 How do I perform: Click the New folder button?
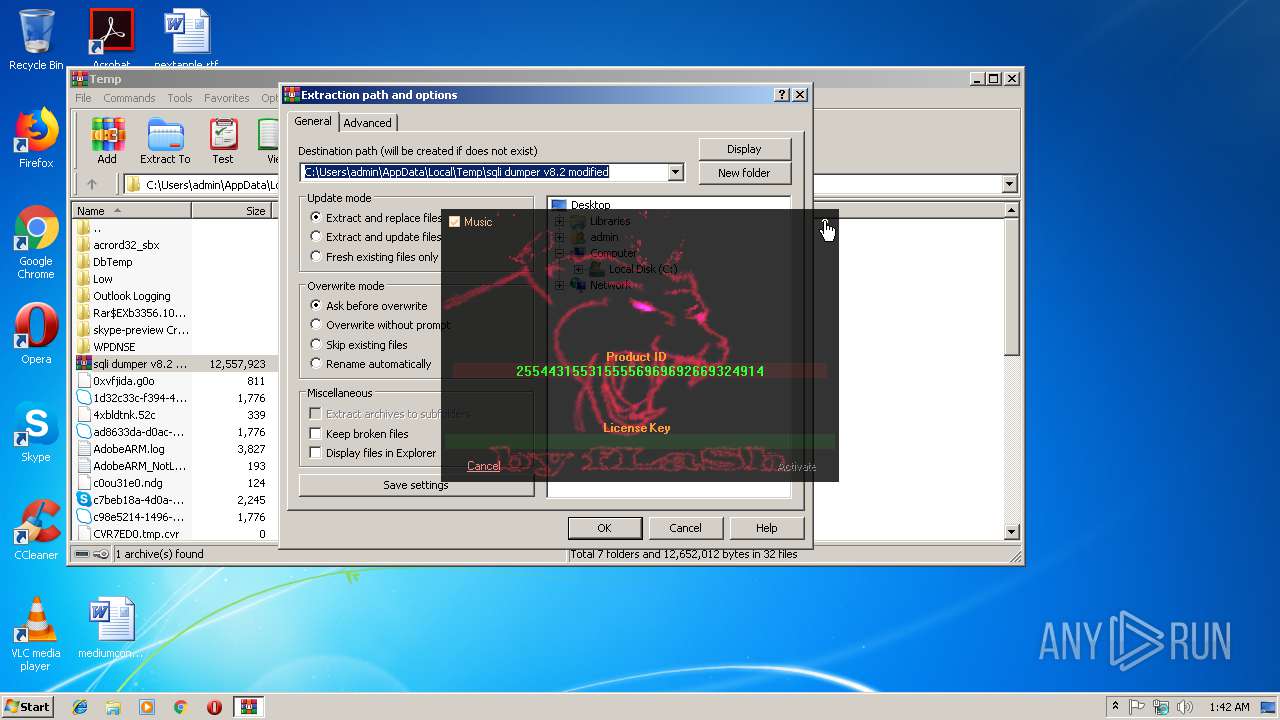pyautogui.click(x=744, y=173)
